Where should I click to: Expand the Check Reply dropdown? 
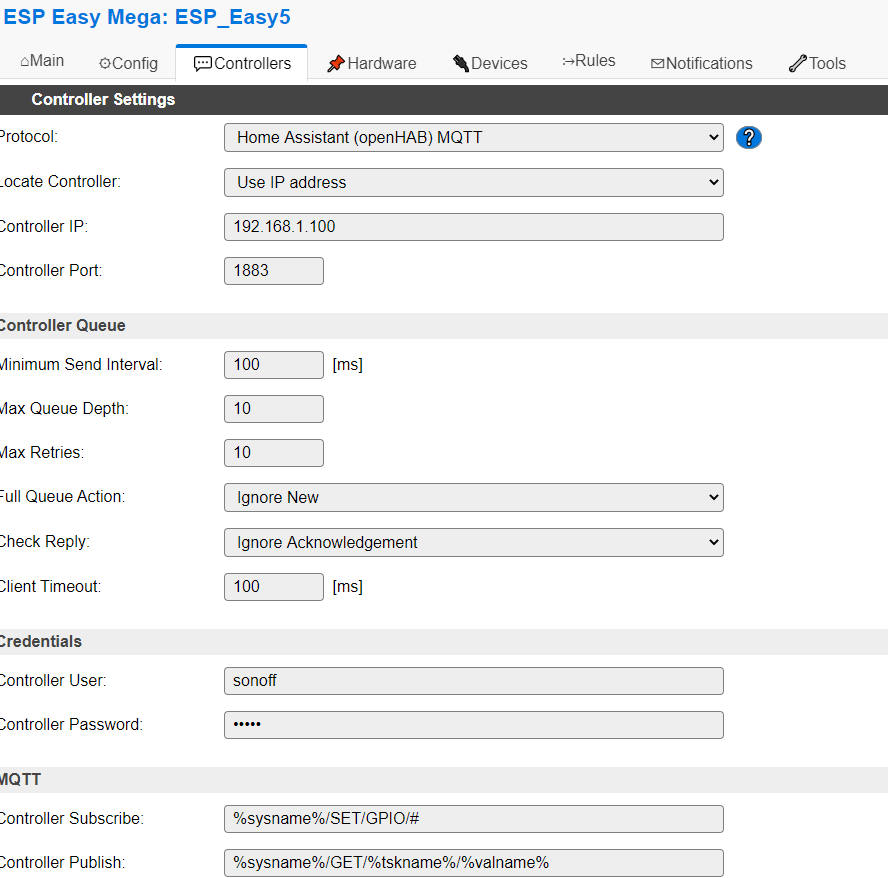coord(473,543)
